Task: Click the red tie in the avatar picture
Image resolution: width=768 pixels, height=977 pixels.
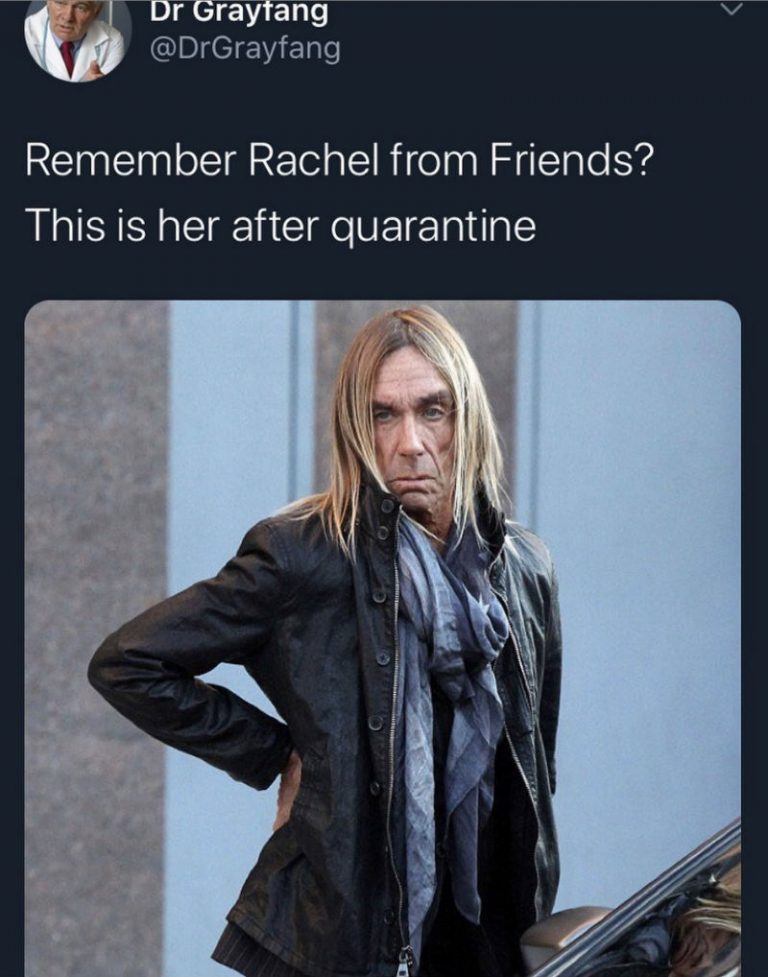Action: tap(67, 58)
